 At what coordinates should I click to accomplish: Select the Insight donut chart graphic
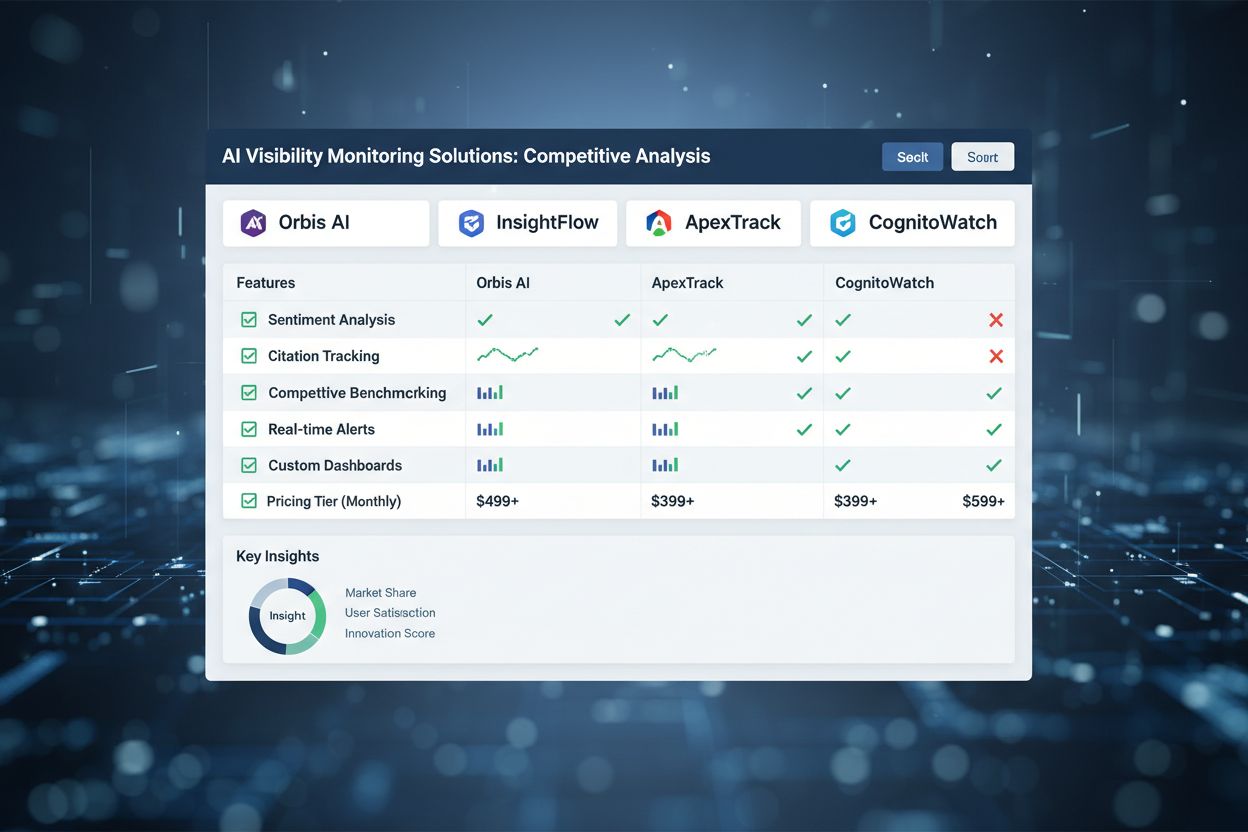287,616
